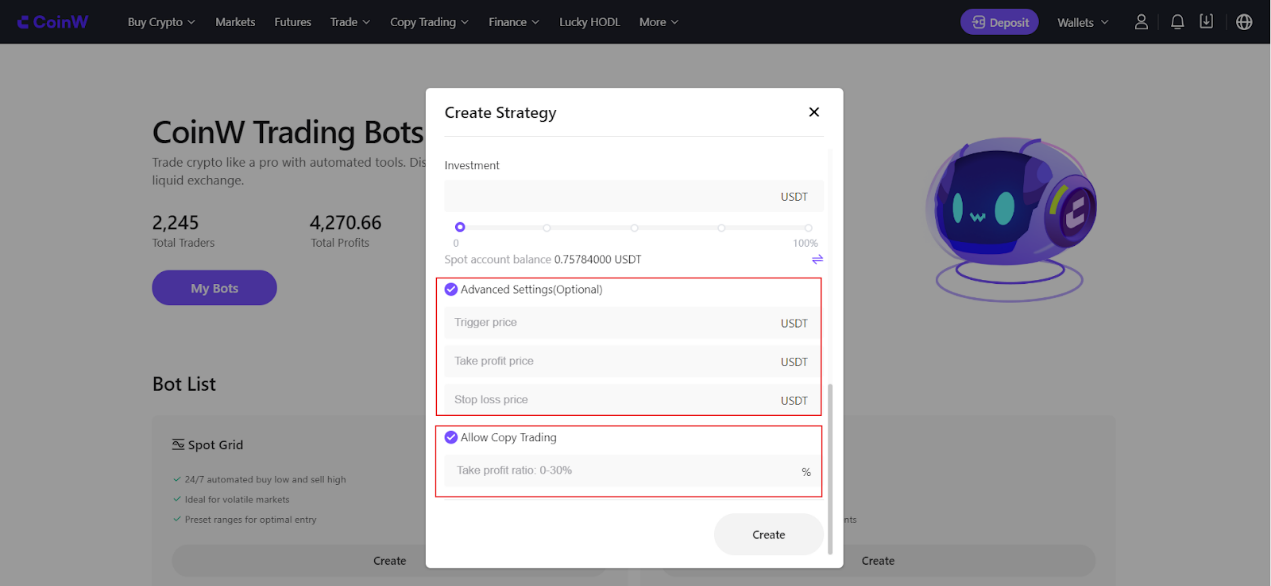
Task: Set investment slider to 100%
Action: [x=808, y=228]
